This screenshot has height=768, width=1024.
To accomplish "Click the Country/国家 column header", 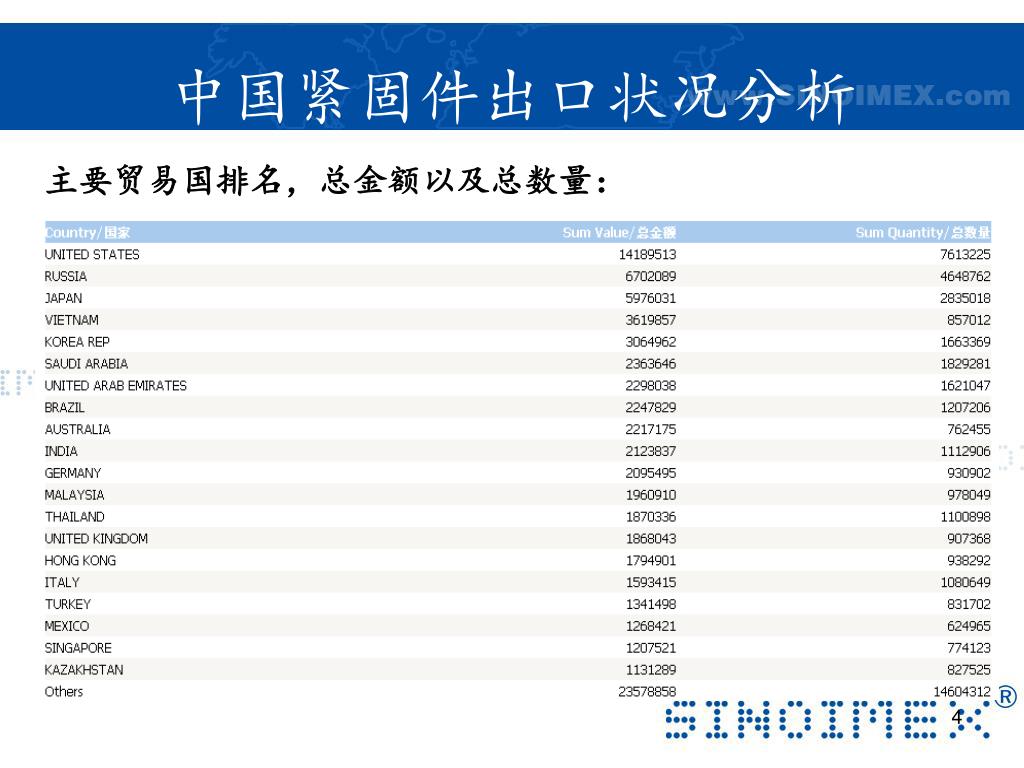I will coord(88,232).
